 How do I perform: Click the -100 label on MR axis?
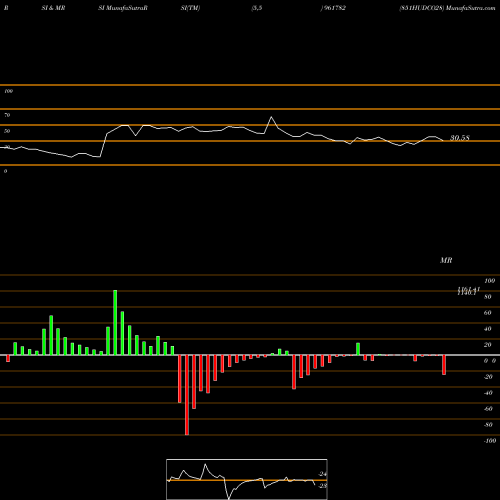[490, 441]
